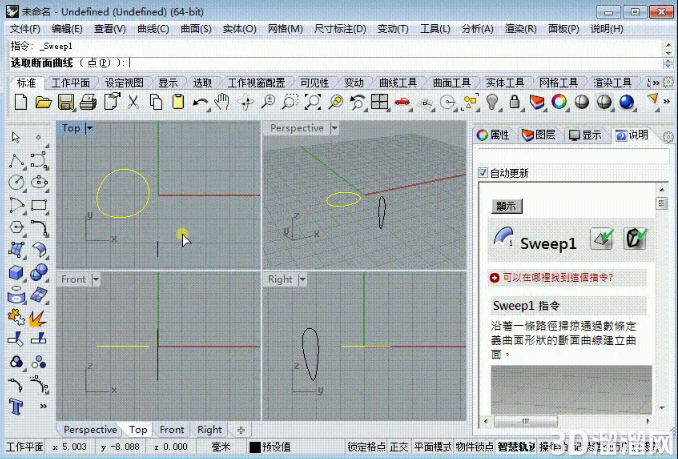The image size is (678, 459).
Task: Open the Right viewport dropdown arrow
Action: [x=302, y=279]
